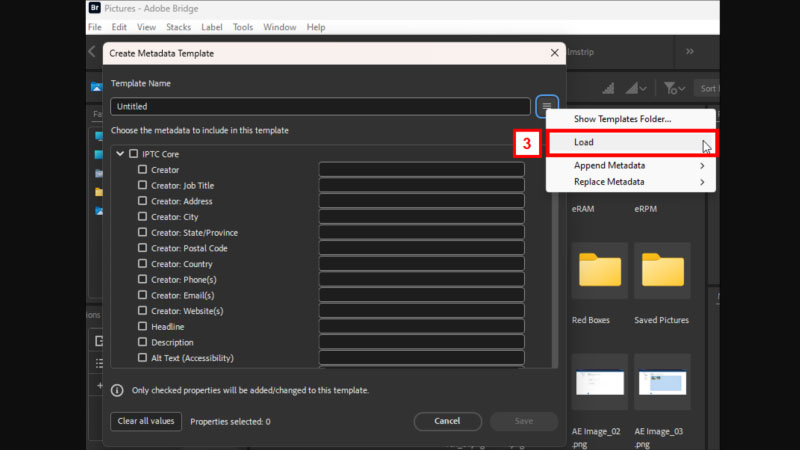This screenshot has width=800, height=450.
Task: Collapse the IPTC Core section chevron
Action: [x=120, y=154]
